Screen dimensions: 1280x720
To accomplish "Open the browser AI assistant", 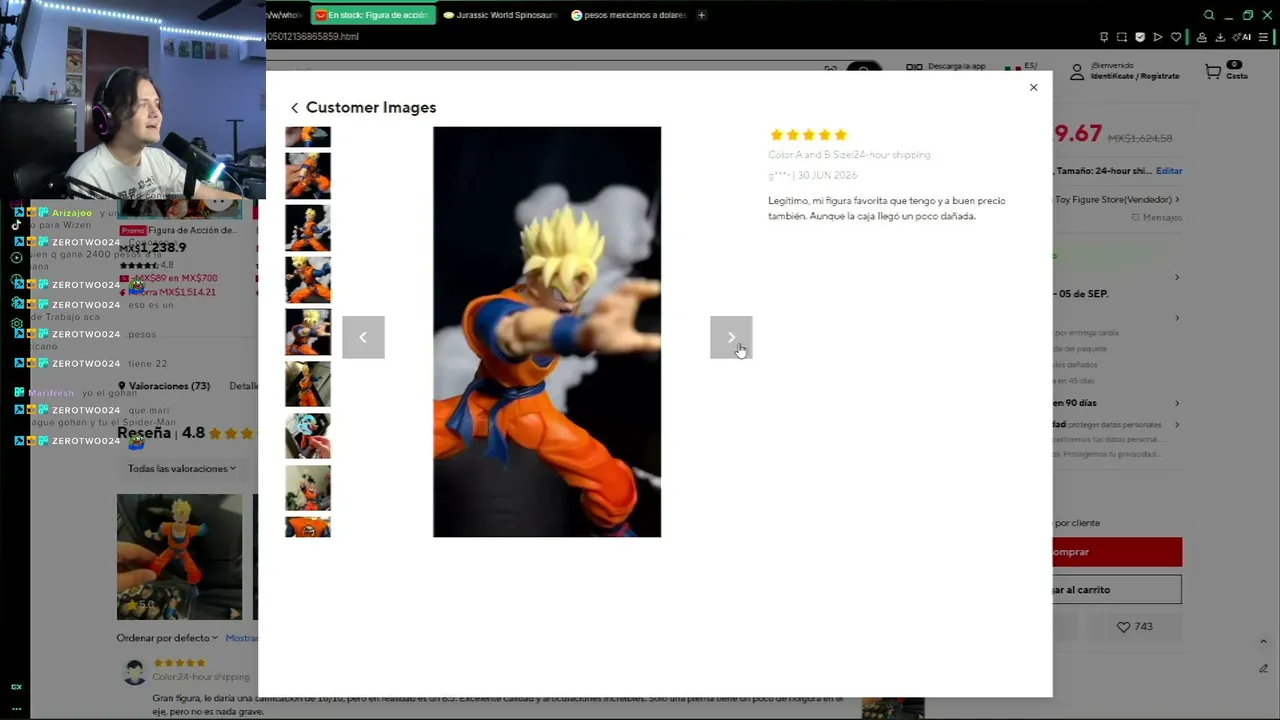I will [1242, 37].
